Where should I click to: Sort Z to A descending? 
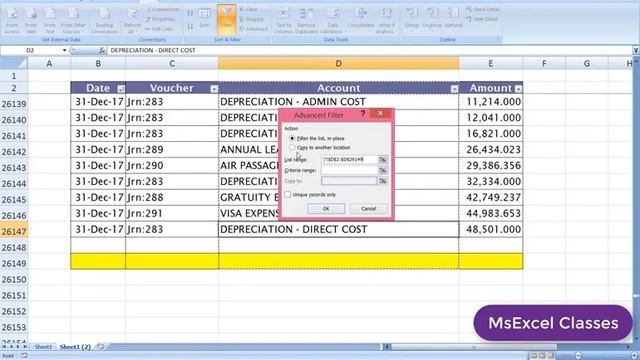[190, 27]
